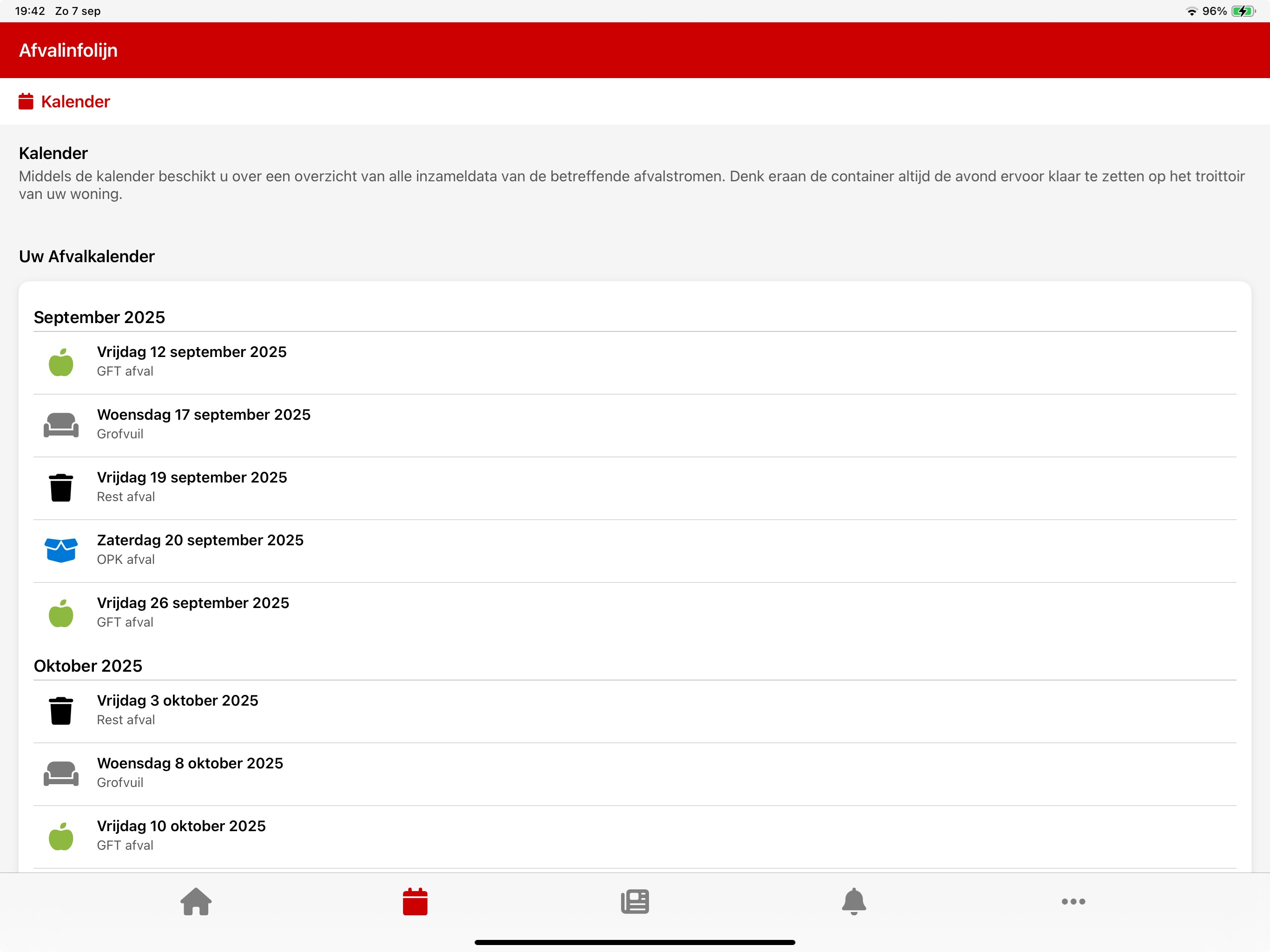Image resolution: width=1270 pixels, height=952 pixels.
Task: Open notifications bell tab
Action: [x=854, y=901]
